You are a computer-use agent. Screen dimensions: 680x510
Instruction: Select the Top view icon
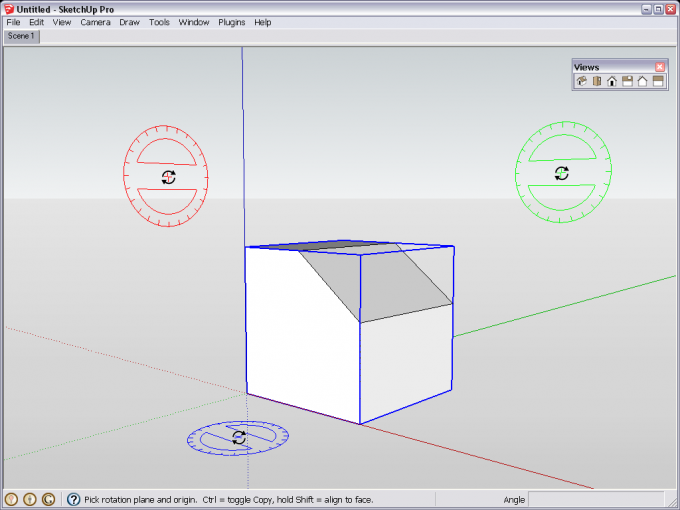596,82
